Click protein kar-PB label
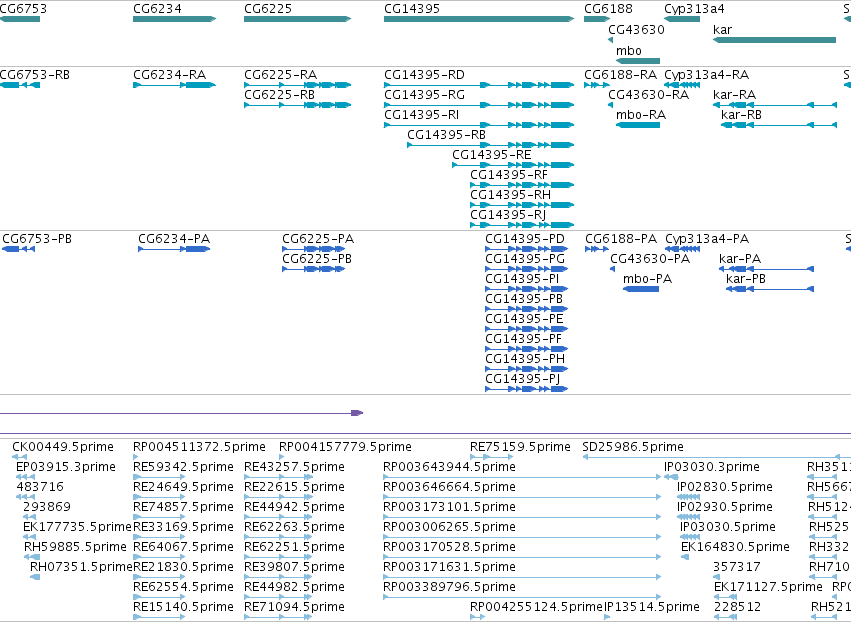851x622 pixels. pyautogui.click(x=746, y=279)
